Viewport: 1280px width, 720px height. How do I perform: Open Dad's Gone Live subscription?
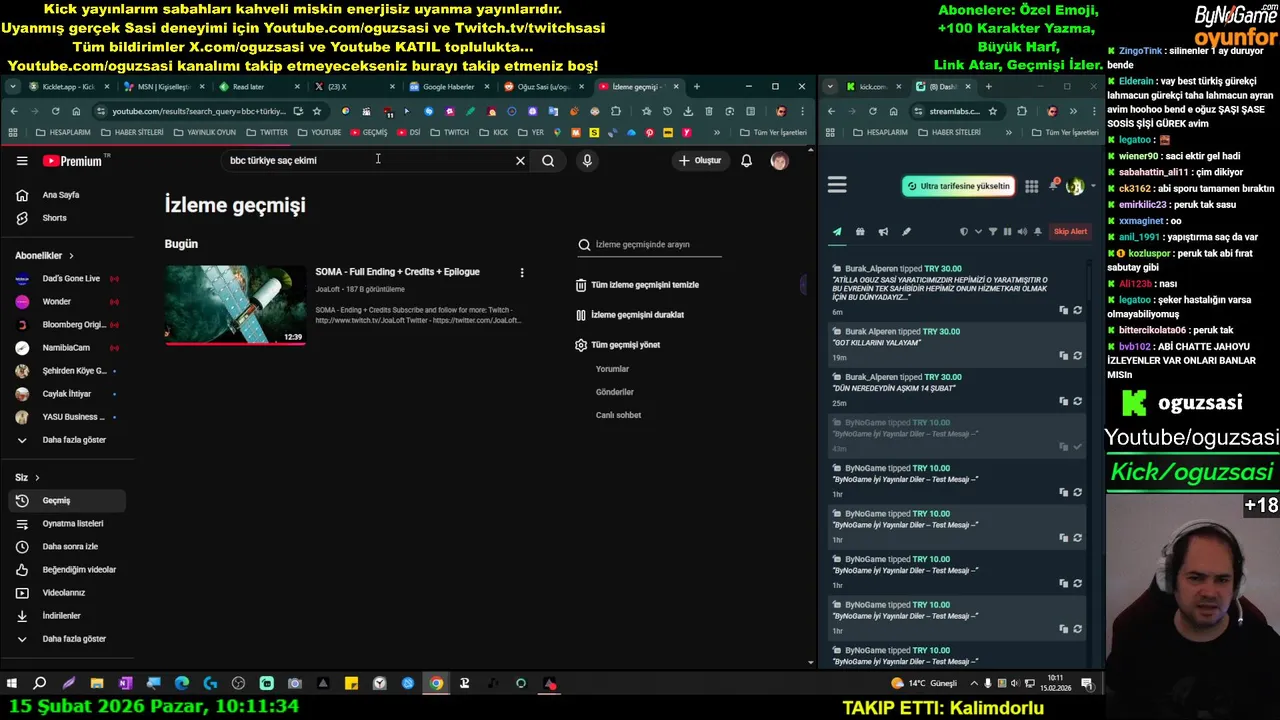tap(68, 278)
